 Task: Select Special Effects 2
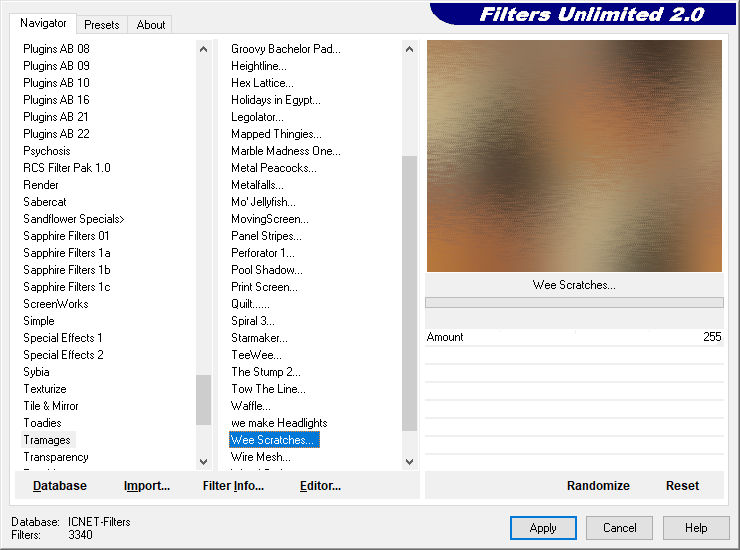pos(63,355)
